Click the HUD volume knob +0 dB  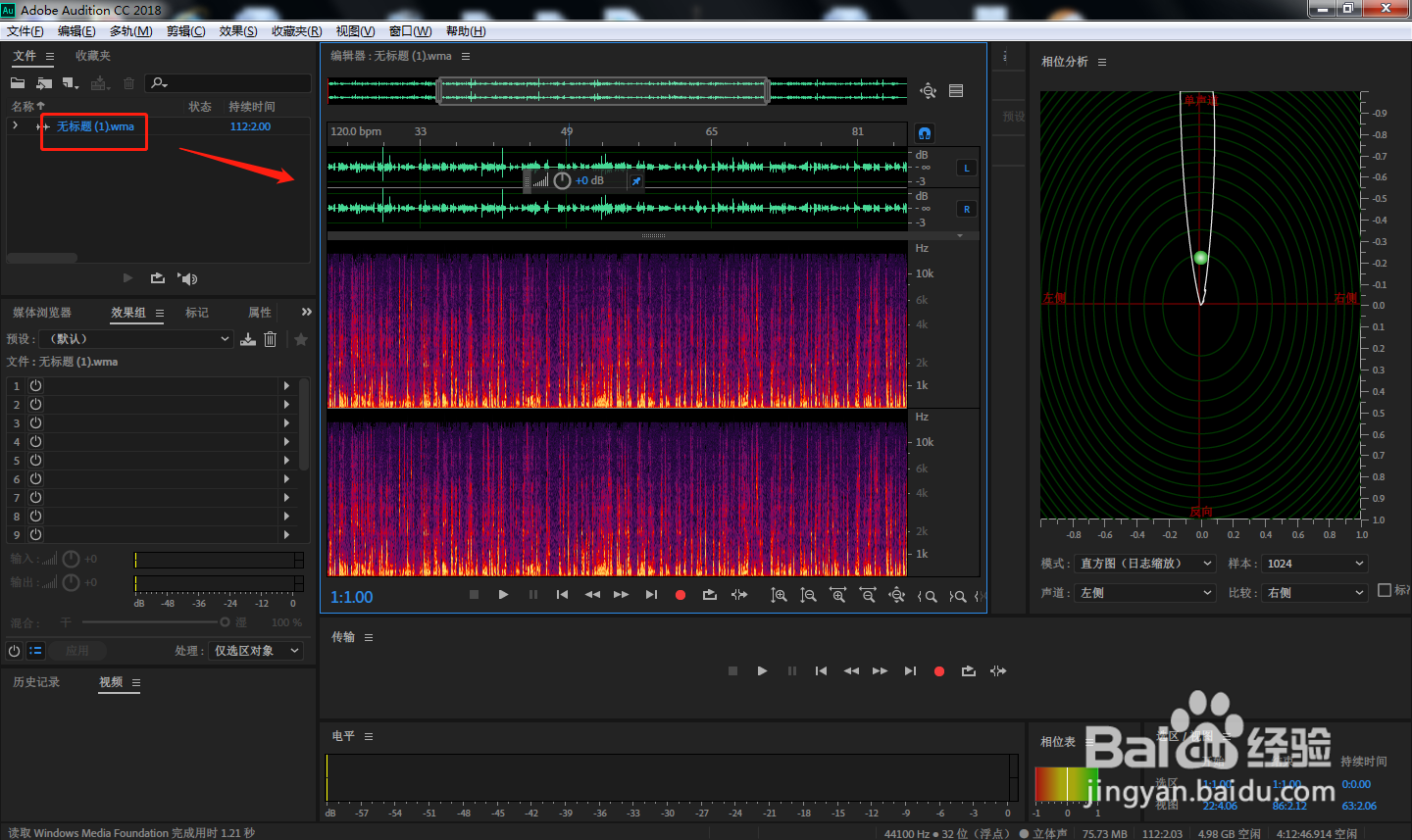point(562,181)
